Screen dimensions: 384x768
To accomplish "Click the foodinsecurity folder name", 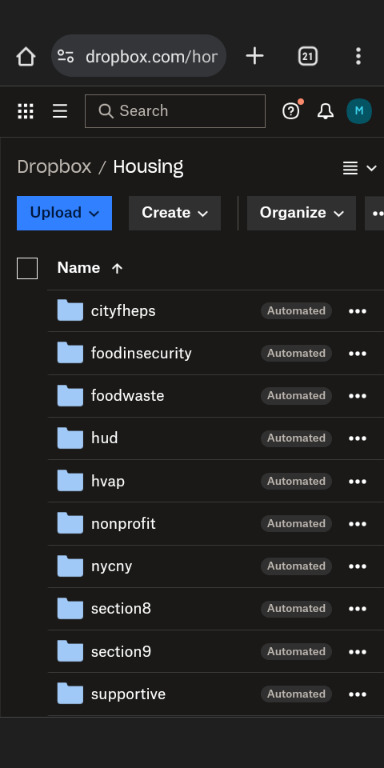I will click(141, 353).
